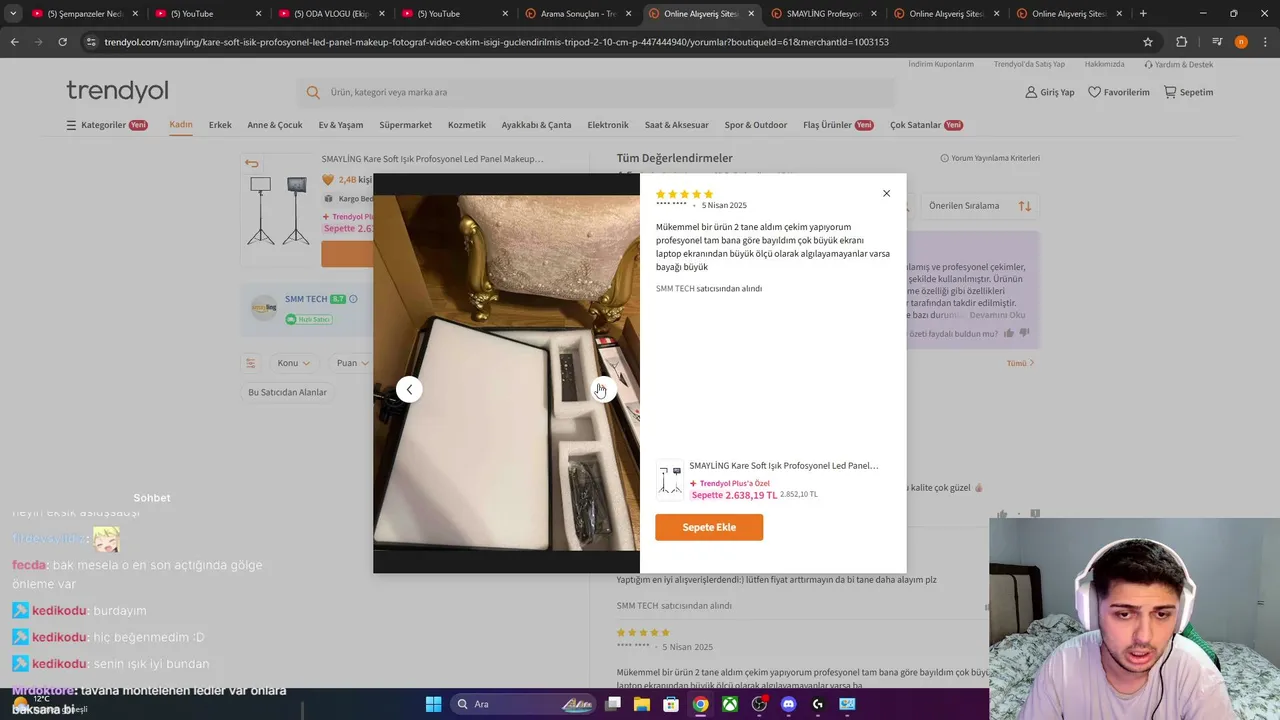
Task: Select Erkek category menu item
Action: (x=220, y=125)
